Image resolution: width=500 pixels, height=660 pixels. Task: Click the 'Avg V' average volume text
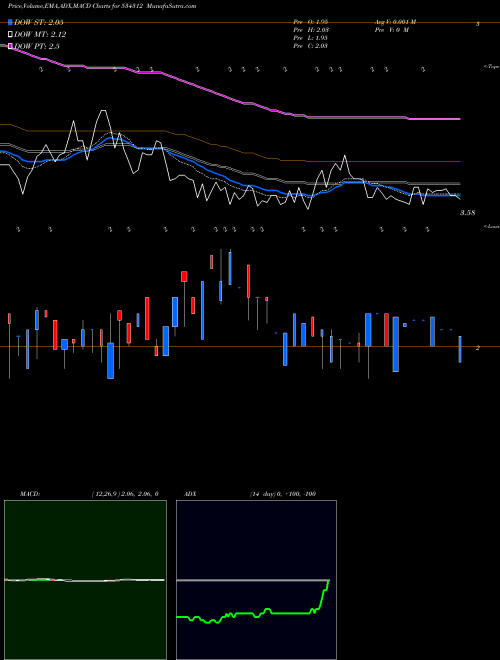(395, 22)
